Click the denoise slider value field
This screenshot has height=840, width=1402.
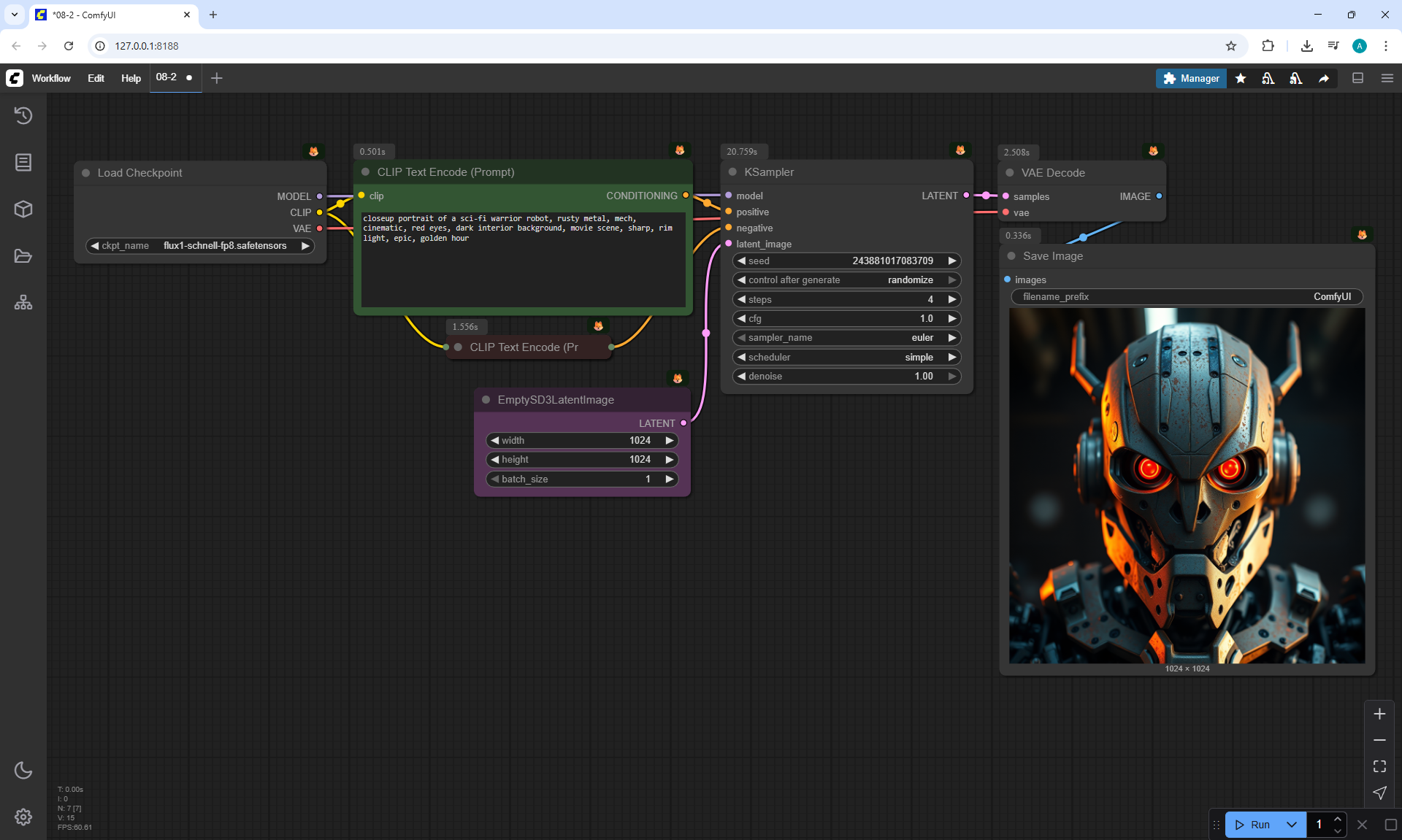pyautogui.click(x=847, y=377)
